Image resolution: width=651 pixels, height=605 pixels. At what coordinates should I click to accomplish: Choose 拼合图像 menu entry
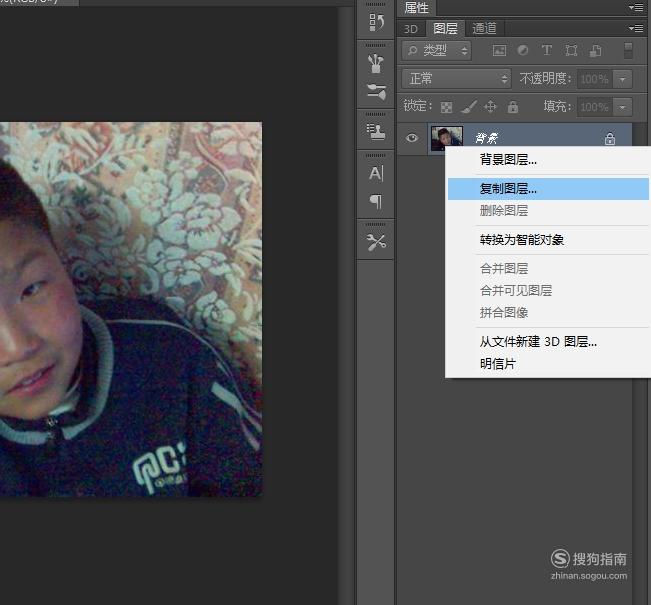[548, 313]
